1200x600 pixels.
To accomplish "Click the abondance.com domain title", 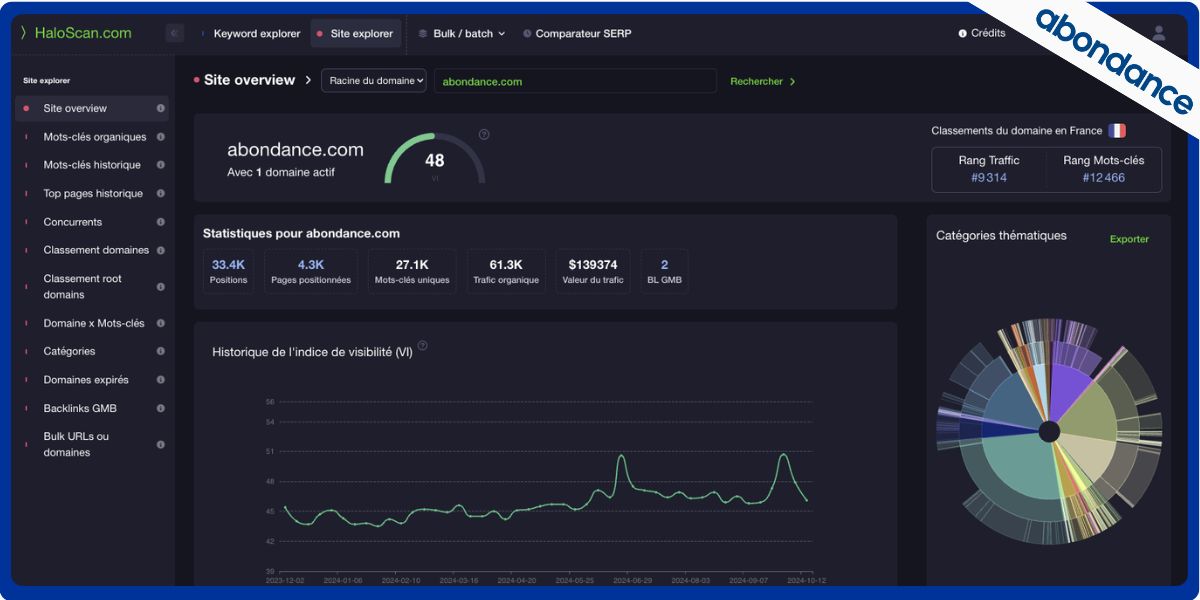I will click(295, 150).
